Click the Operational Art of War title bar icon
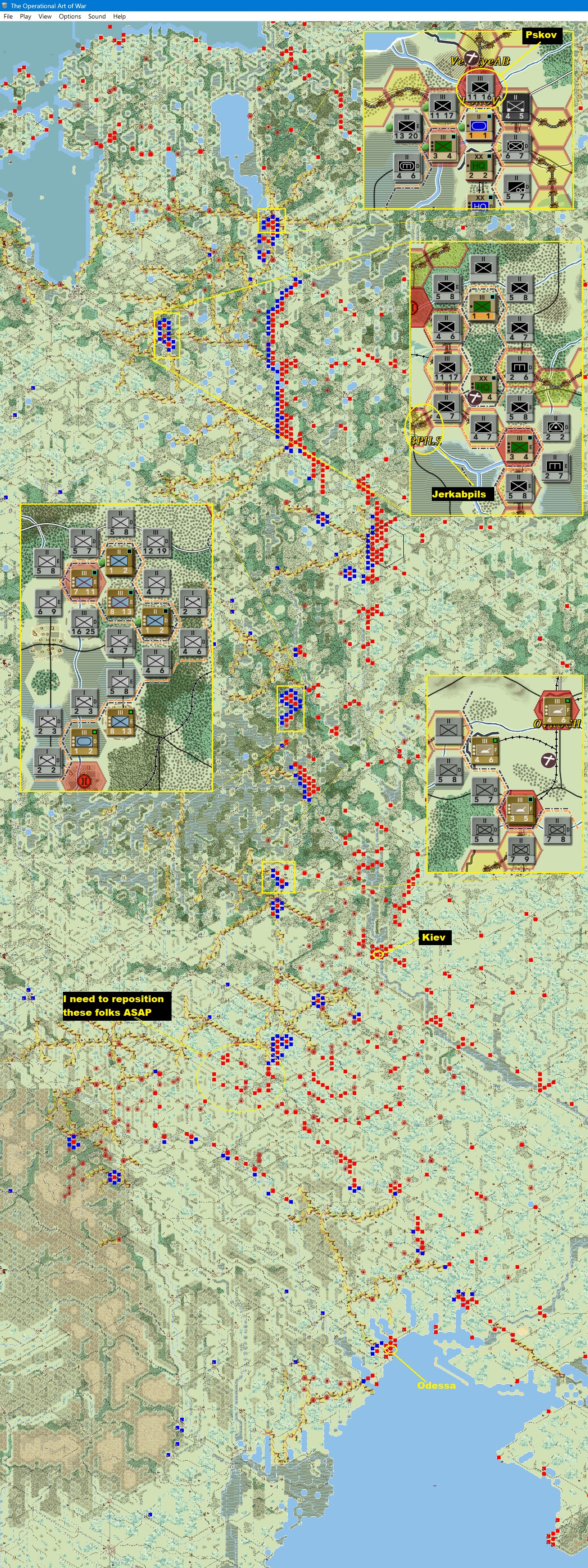This screenshot has width=588, height=1568. pos(5,5)
